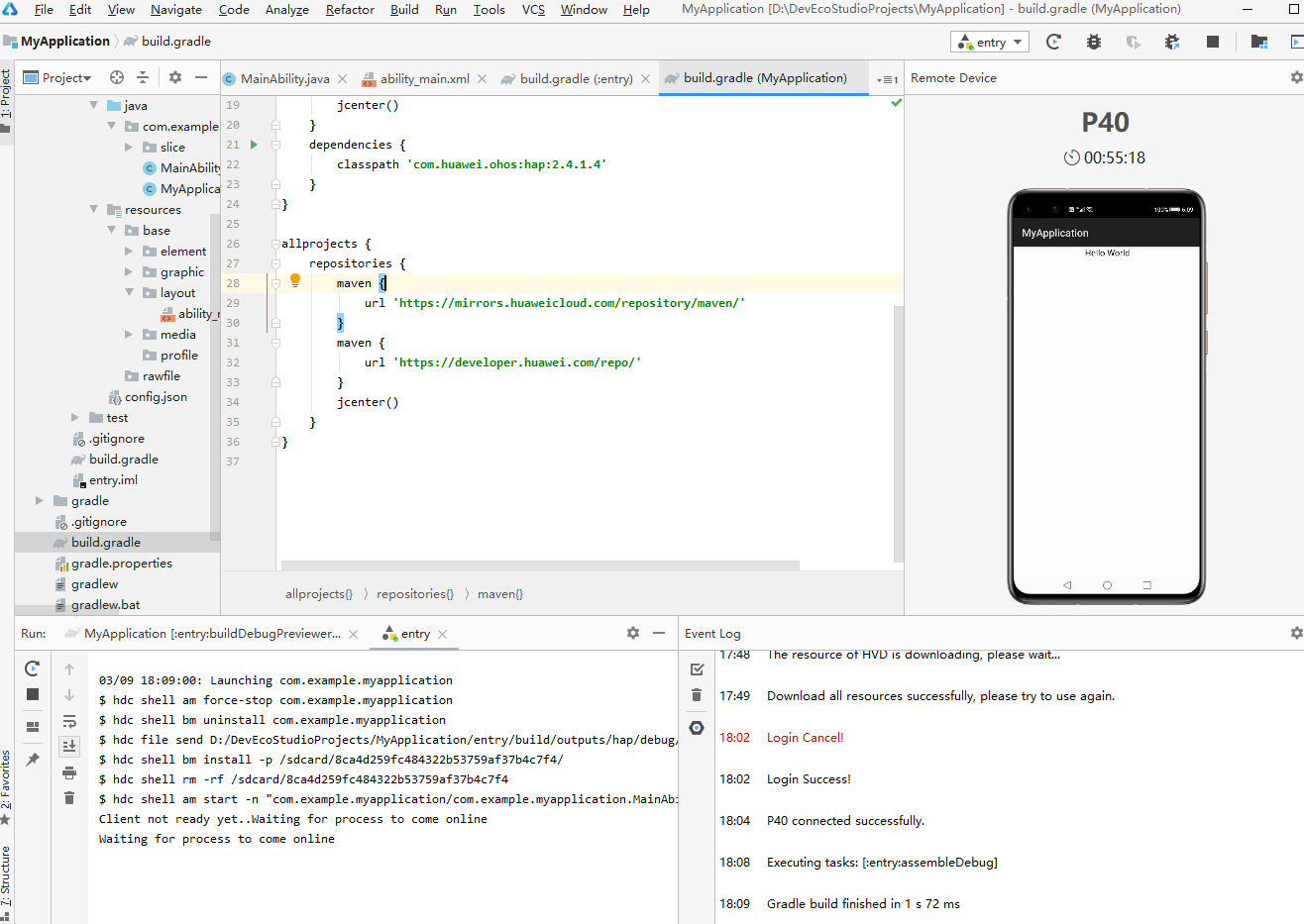Viewport: 1304px width, 924px height.
Task: Open the Project view dropdown
Action: [57, 77]
